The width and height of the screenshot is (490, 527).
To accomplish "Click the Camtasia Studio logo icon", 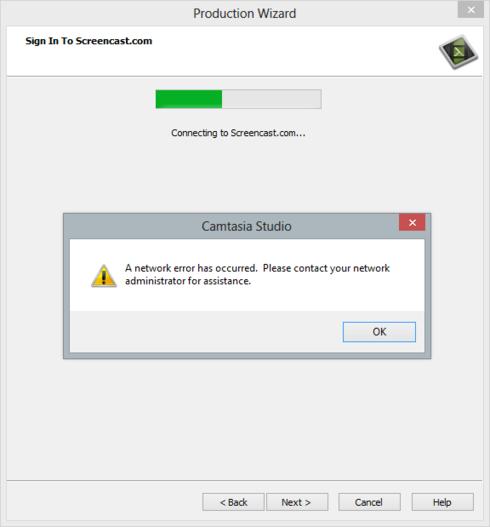I will click(x=459, y=52).
